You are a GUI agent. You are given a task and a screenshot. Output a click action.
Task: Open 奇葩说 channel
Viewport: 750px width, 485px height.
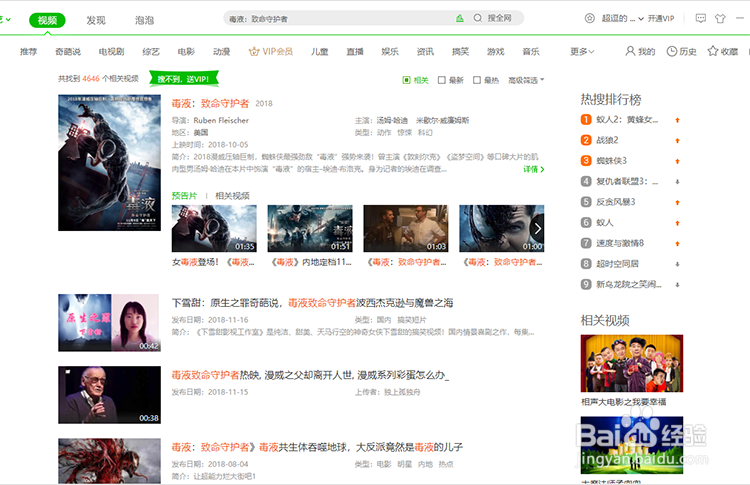pyautogui.click(x=68, y=51)
